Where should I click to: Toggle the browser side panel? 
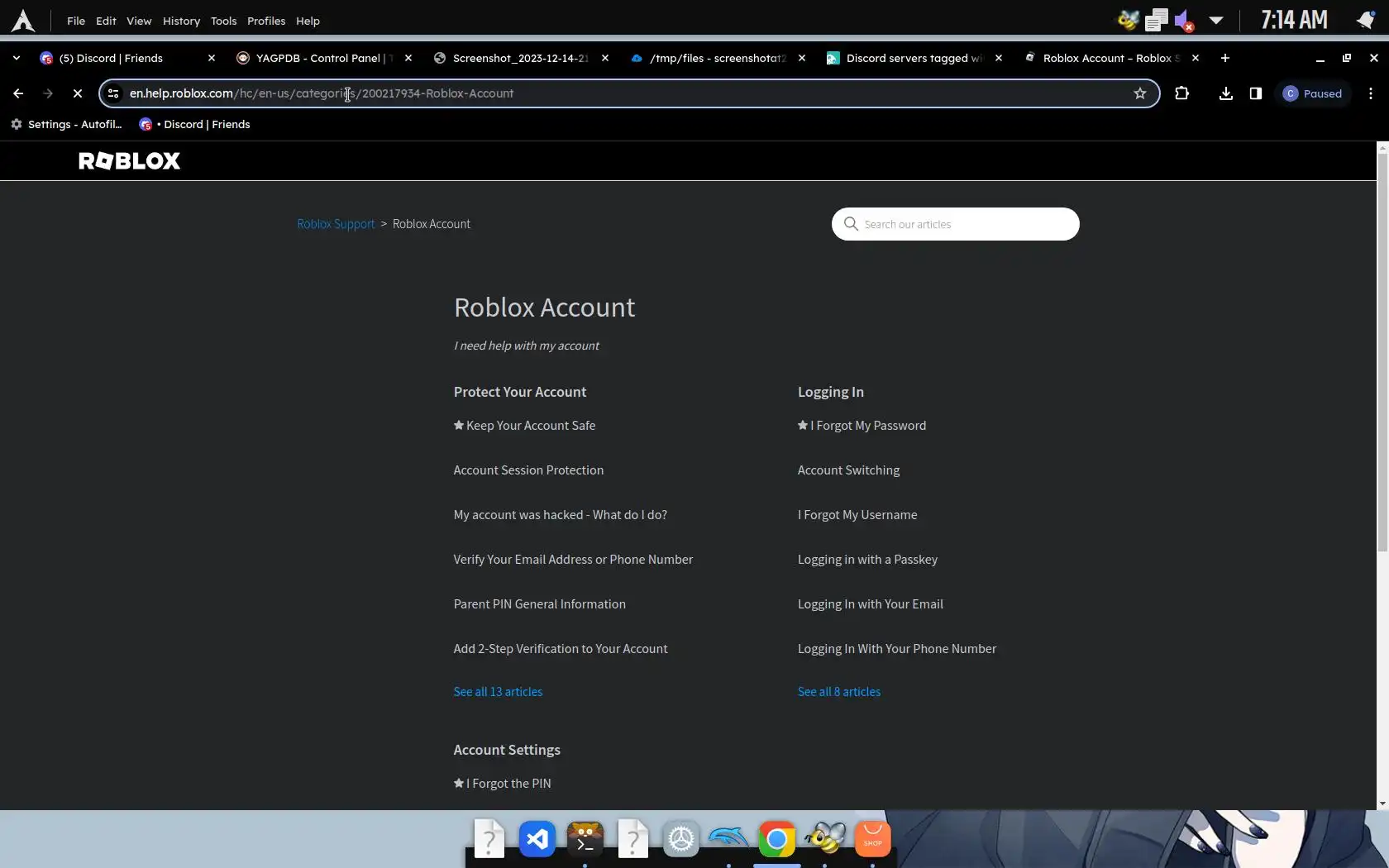click(1256, 93)
